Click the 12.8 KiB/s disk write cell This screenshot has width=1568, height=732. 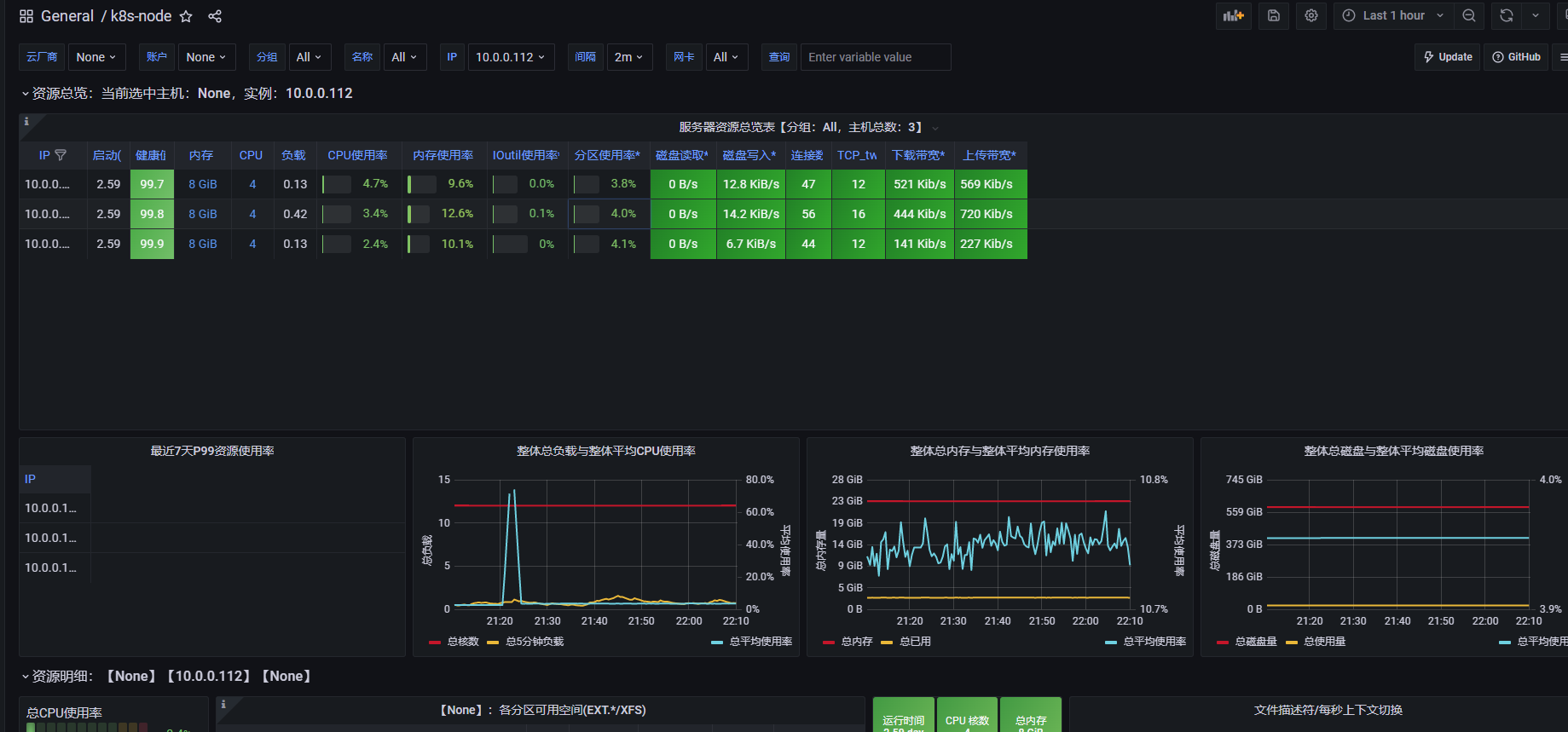click(x=751, y=184)
